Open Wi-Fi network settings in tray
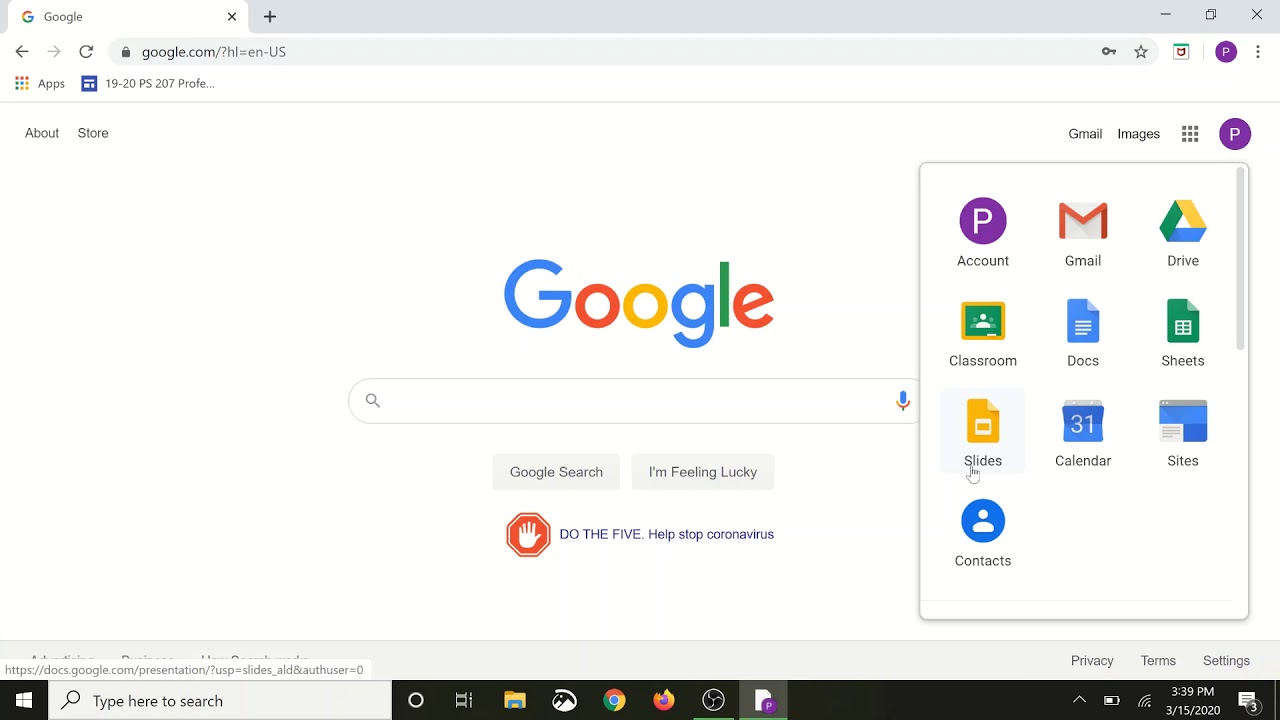1280x720 pixels. pyautogui.click(x=1145, y=701)
